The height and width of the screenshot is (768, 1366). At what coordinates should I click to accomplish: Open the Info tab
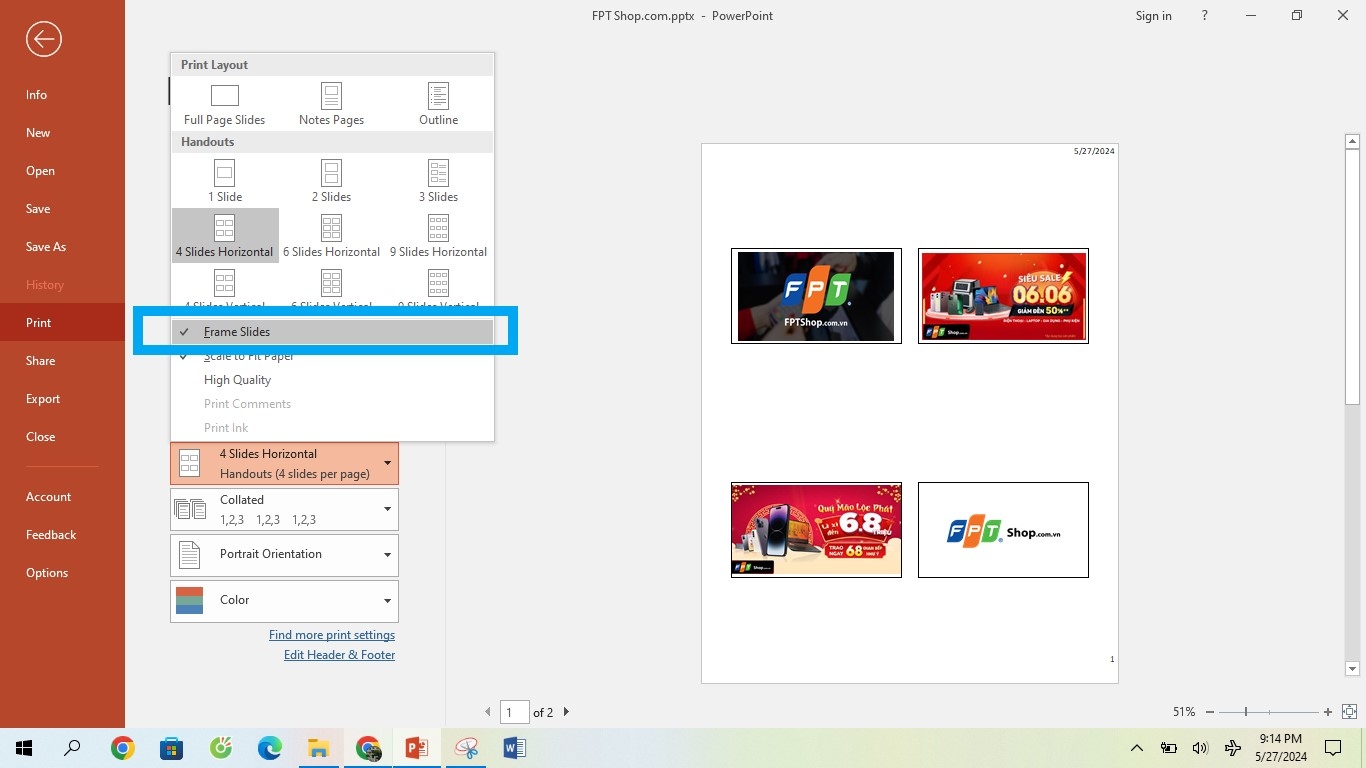pyautogui.click(x=62, y=95)
